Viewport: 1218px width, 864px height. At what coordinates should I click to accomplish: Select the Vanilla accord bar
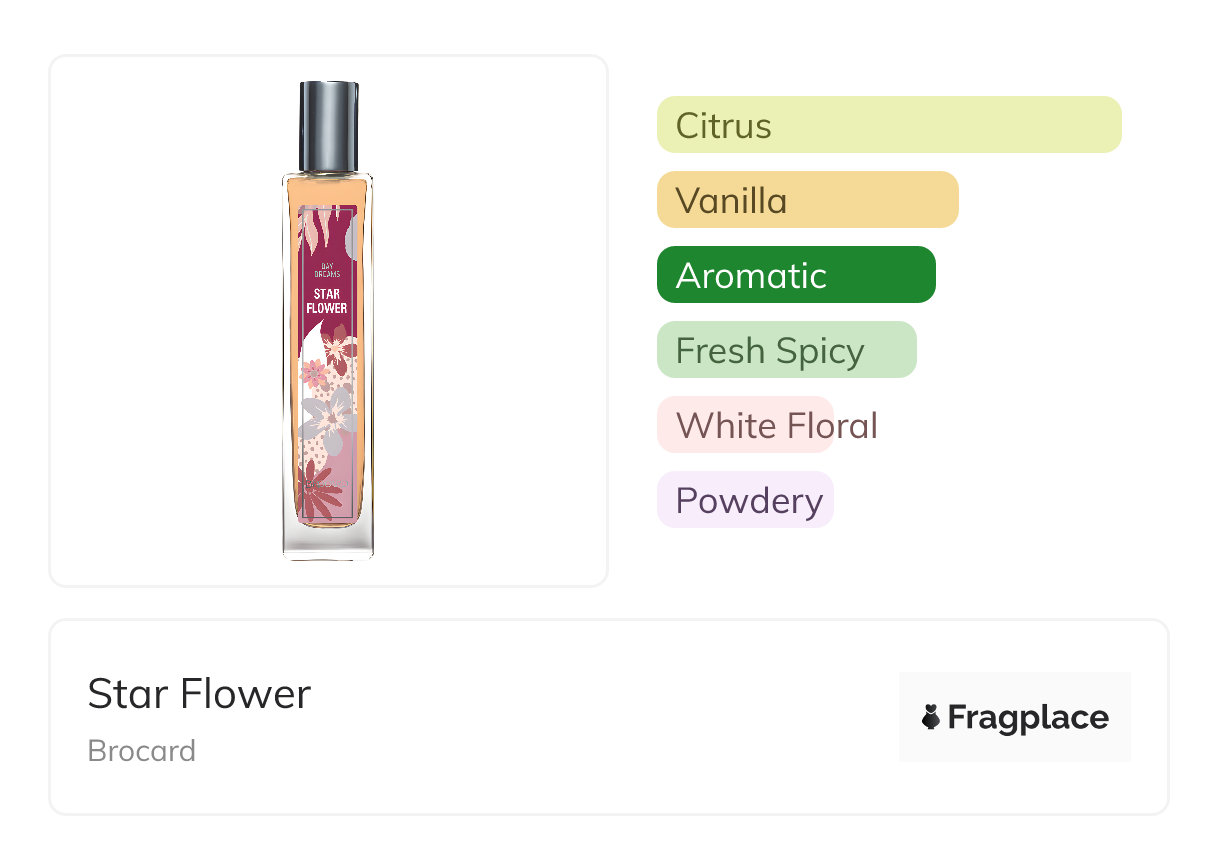807,200
